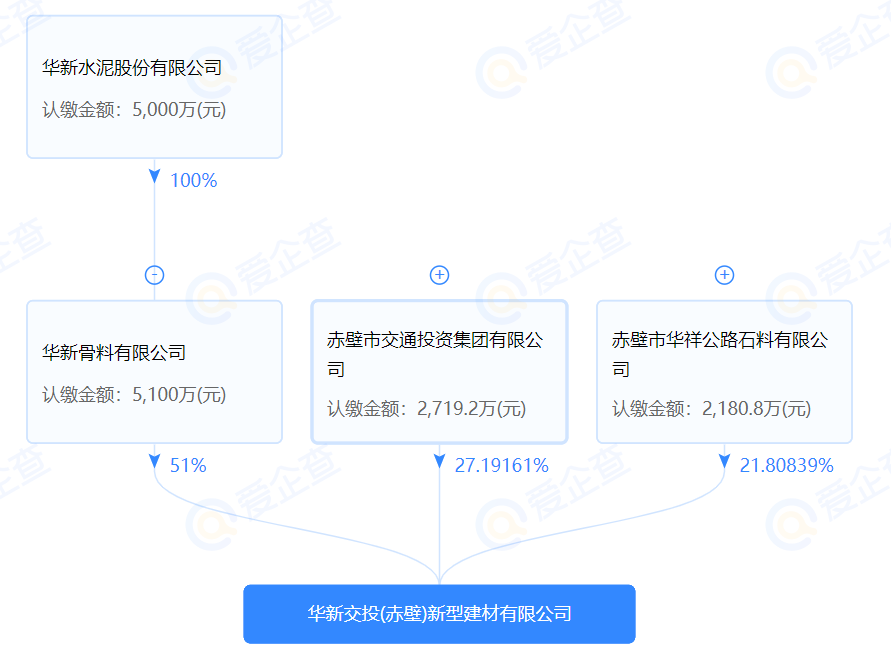
Task: Select the 100% shareholding label
Action: tap(192, 181)
